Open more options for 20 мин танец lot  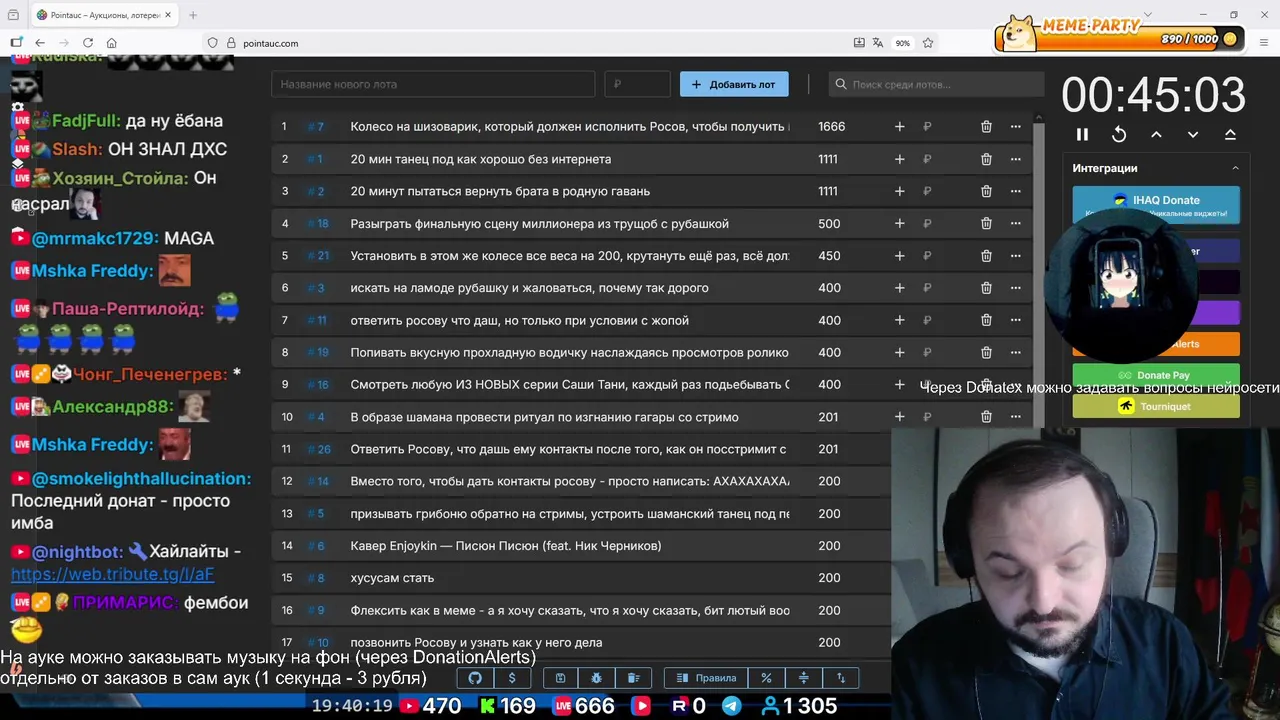tap(1015, 159)
